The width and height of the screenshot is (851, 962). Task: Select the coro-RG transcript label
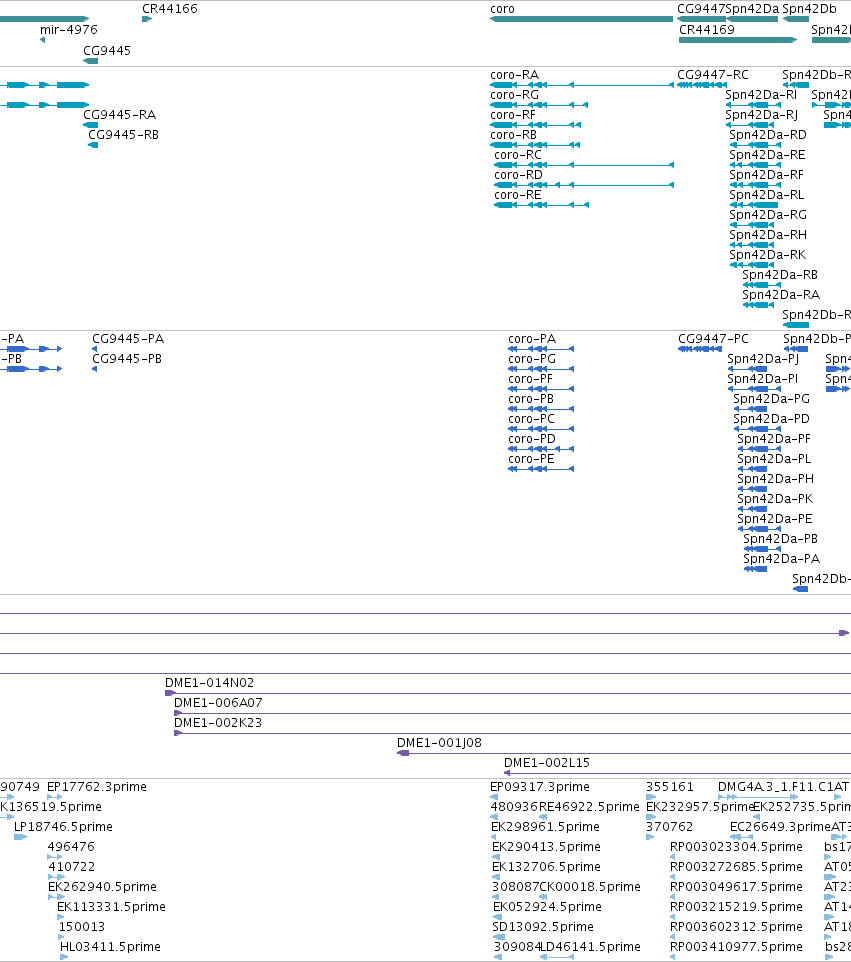click(514, 94)
